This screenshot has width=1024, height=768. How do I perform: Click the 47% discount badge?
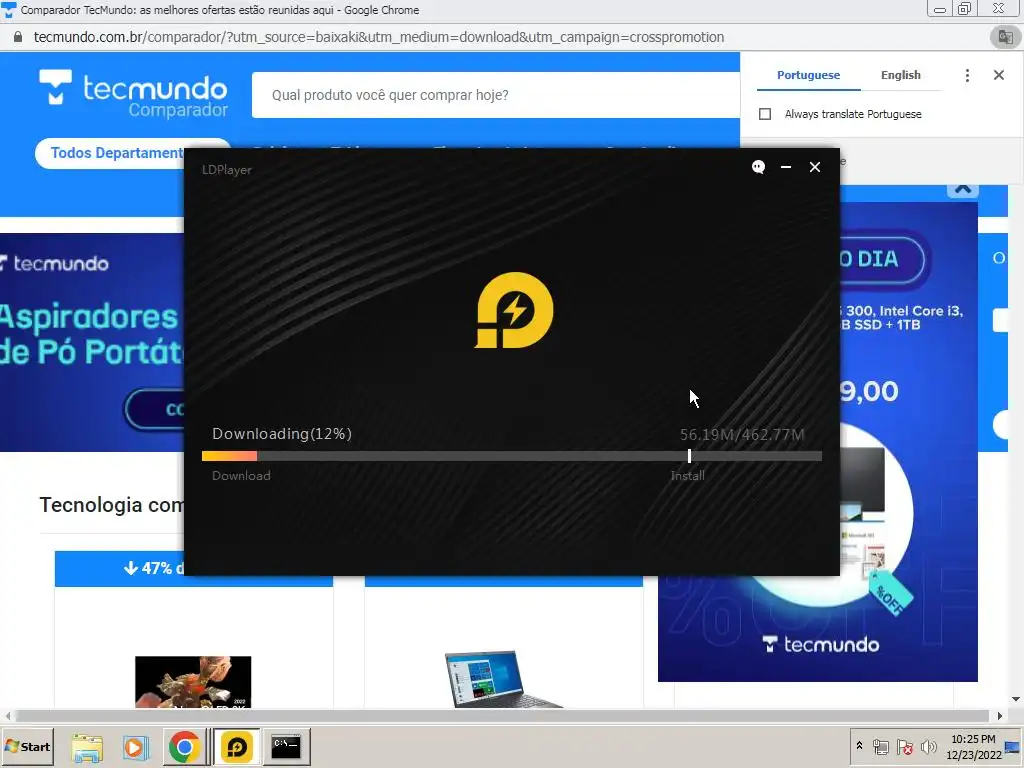(154, 568)
